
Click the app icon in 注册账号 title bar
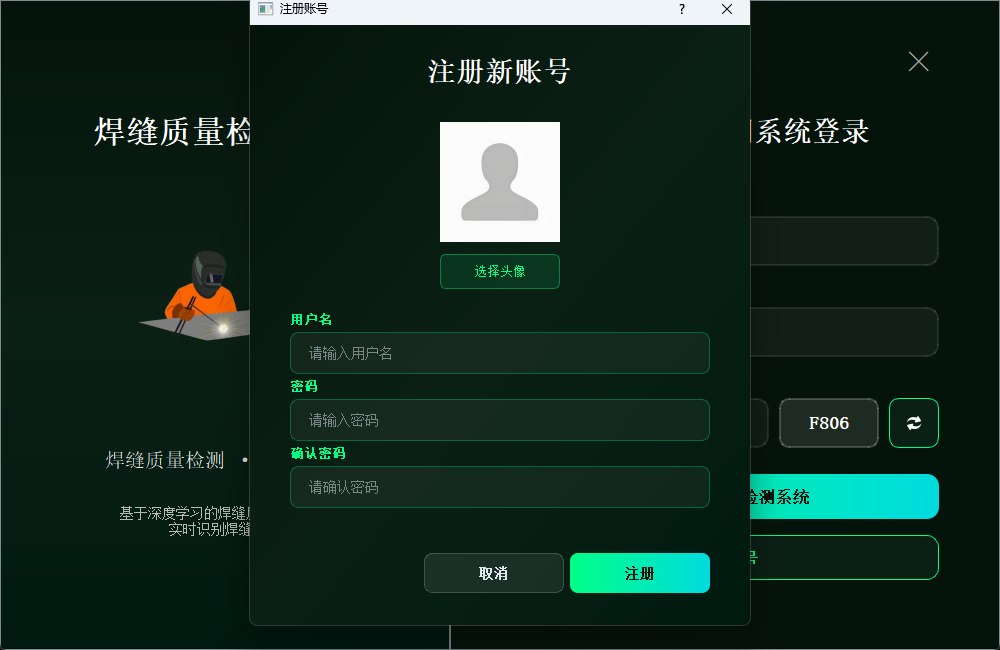coord(265,9)
